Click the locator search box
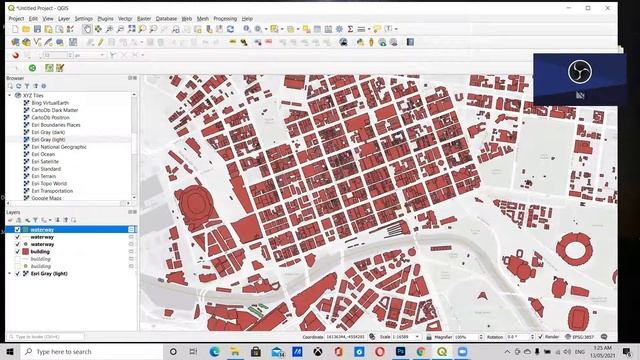Screen dimensions: 640x360 [x=46, y=337]
